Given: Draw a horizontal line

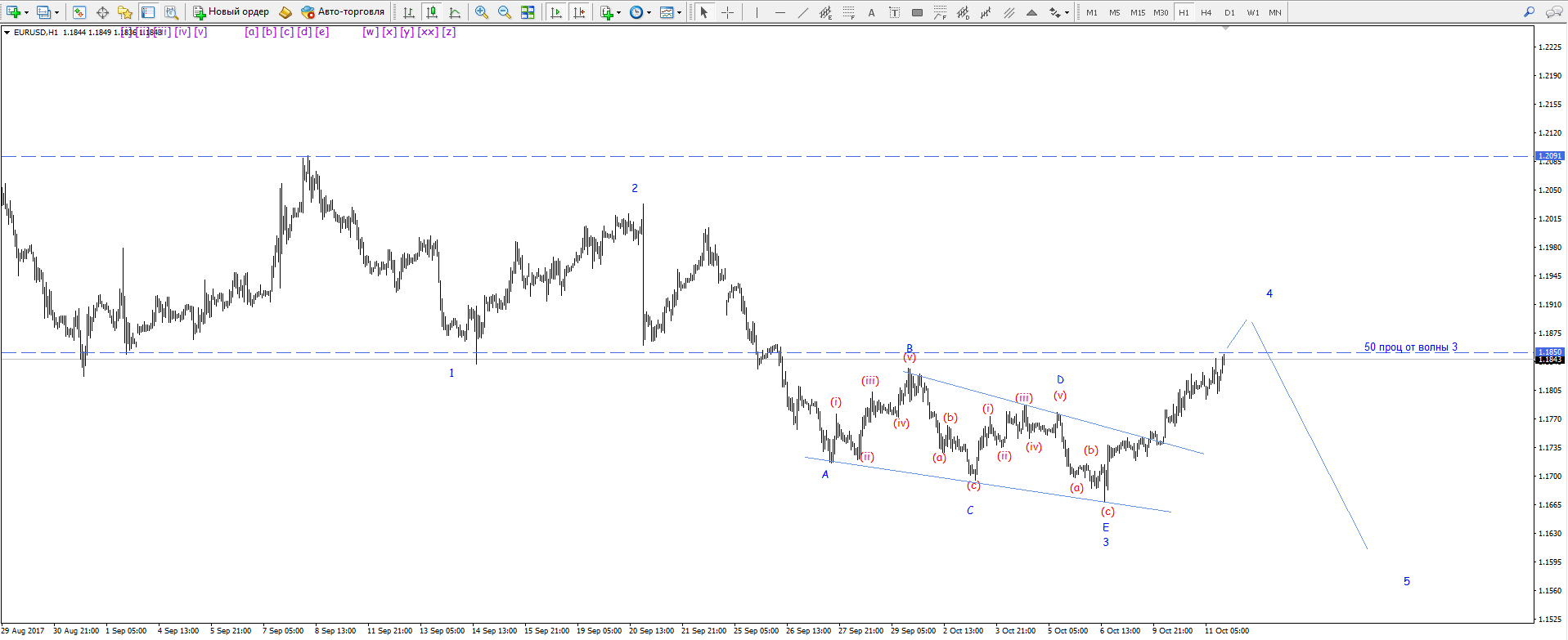Looking at the screenshot, I should 780,12.
